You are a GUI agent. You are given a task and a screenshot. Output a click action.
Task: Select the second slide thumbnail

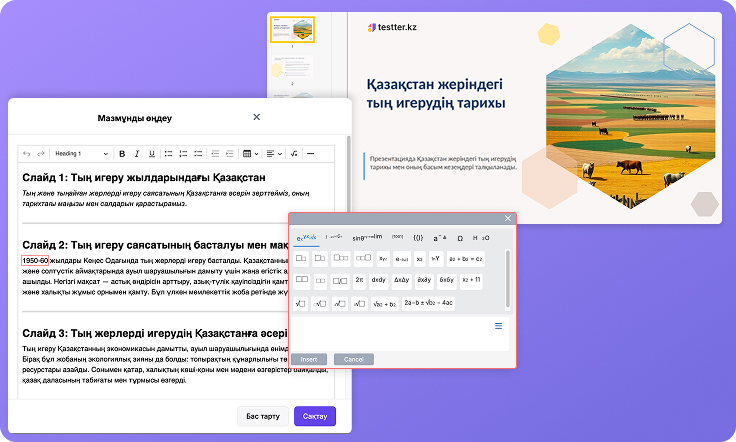pos(292,67)
